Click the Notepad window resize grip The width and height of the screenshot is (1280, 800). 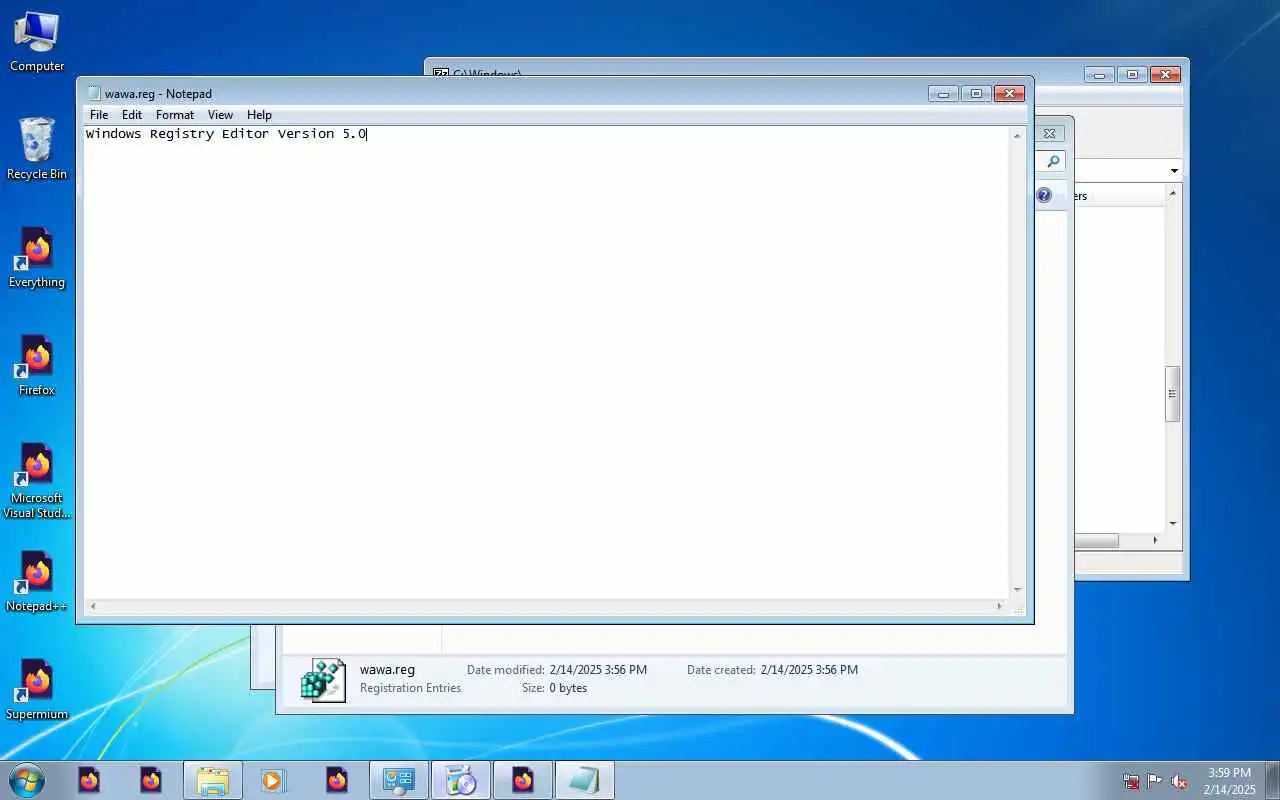[x=1018, y=606]
